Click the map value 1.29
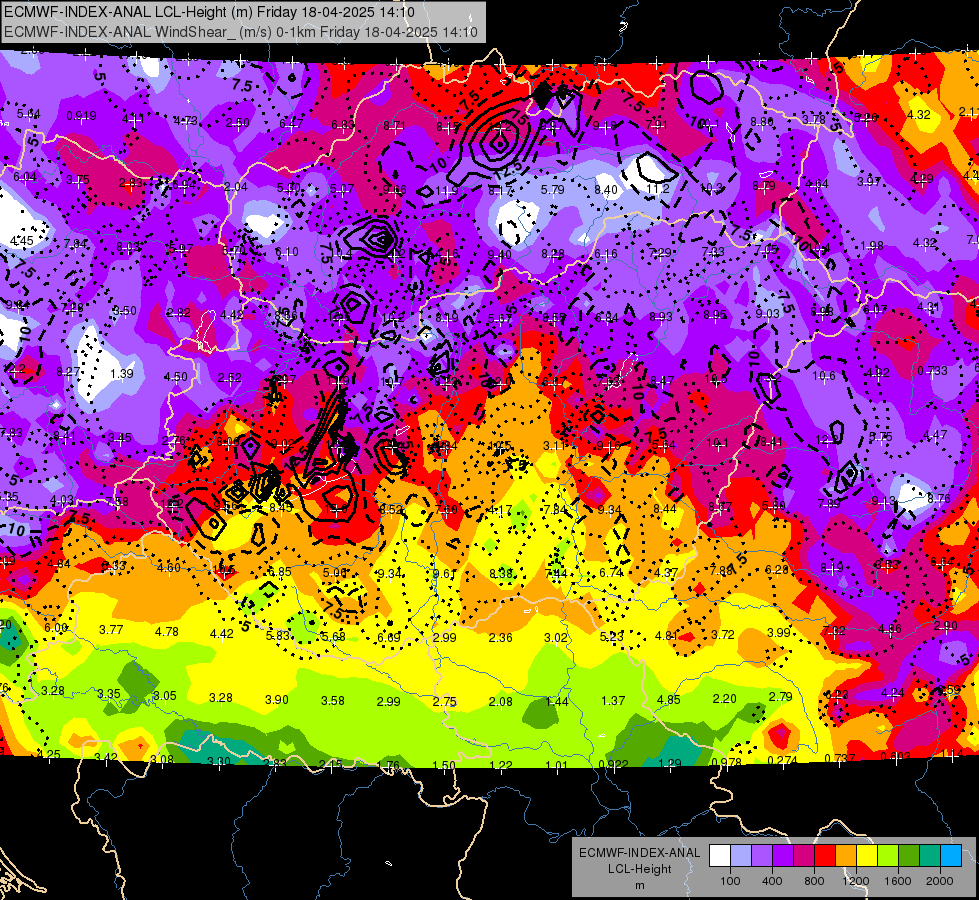This screenshot has width=979, height=900. tap(670, 763)
